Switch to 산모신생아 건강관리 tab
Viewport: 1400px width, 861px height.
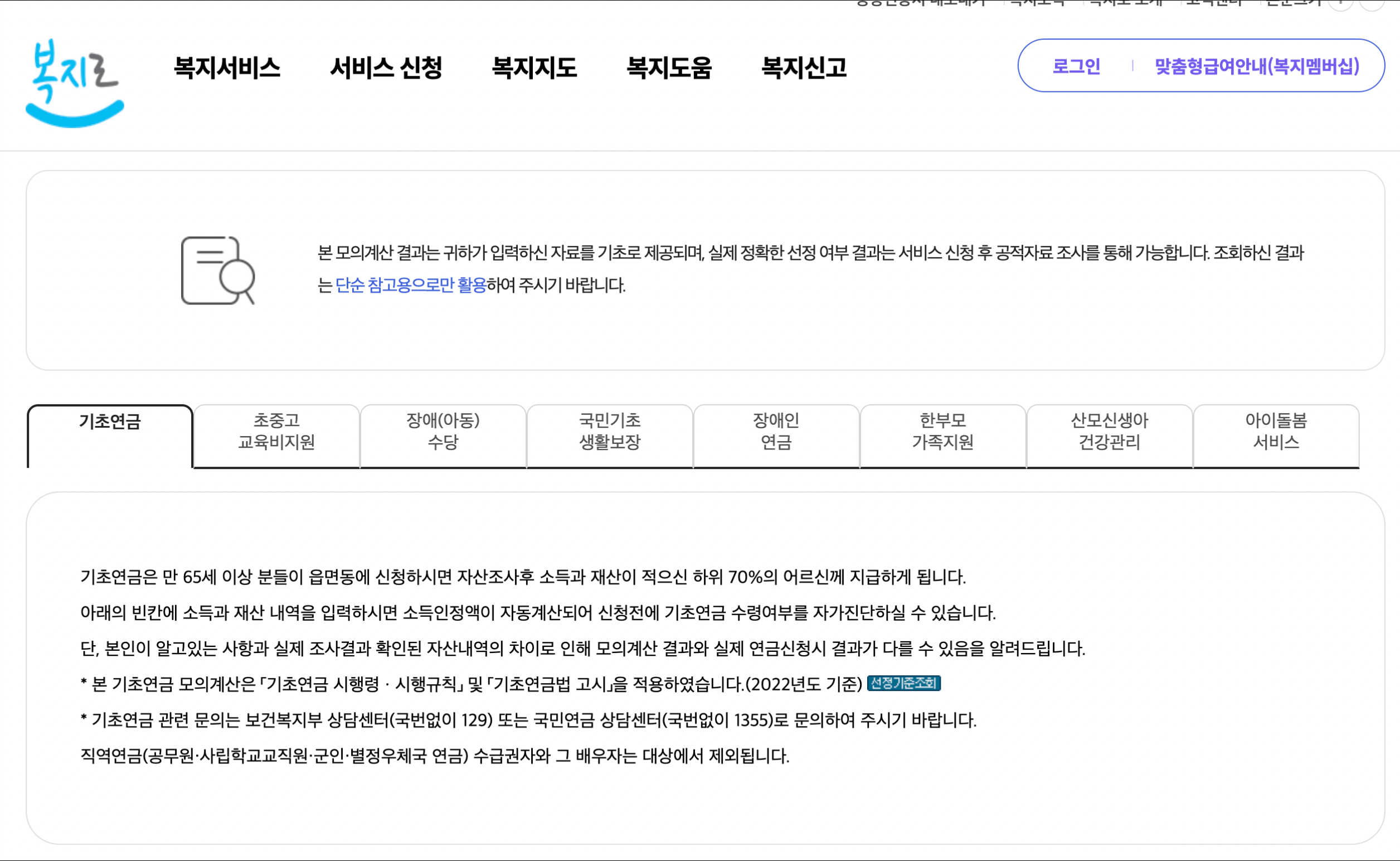[x=1109, y=431]
